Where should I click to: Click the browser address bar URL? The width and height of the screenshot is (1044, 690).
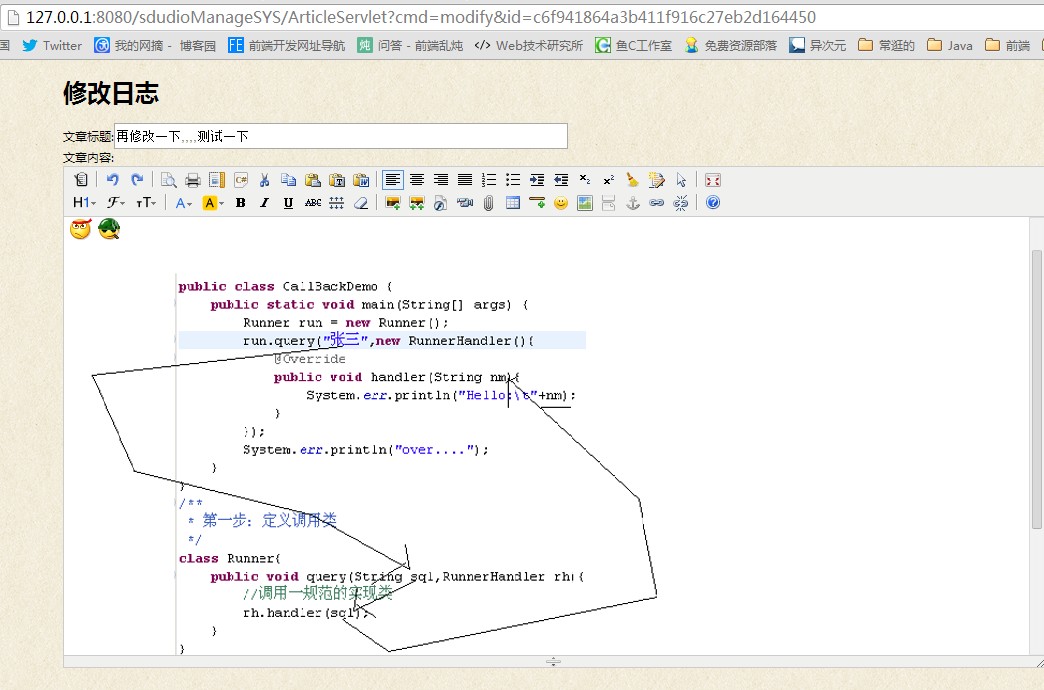tap(421, 17)
